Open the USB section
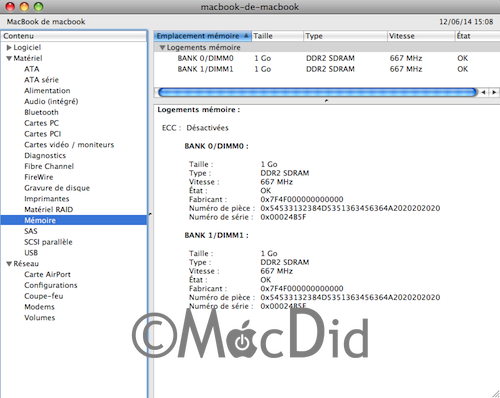500x398 pixels. [x=31, y=253]
